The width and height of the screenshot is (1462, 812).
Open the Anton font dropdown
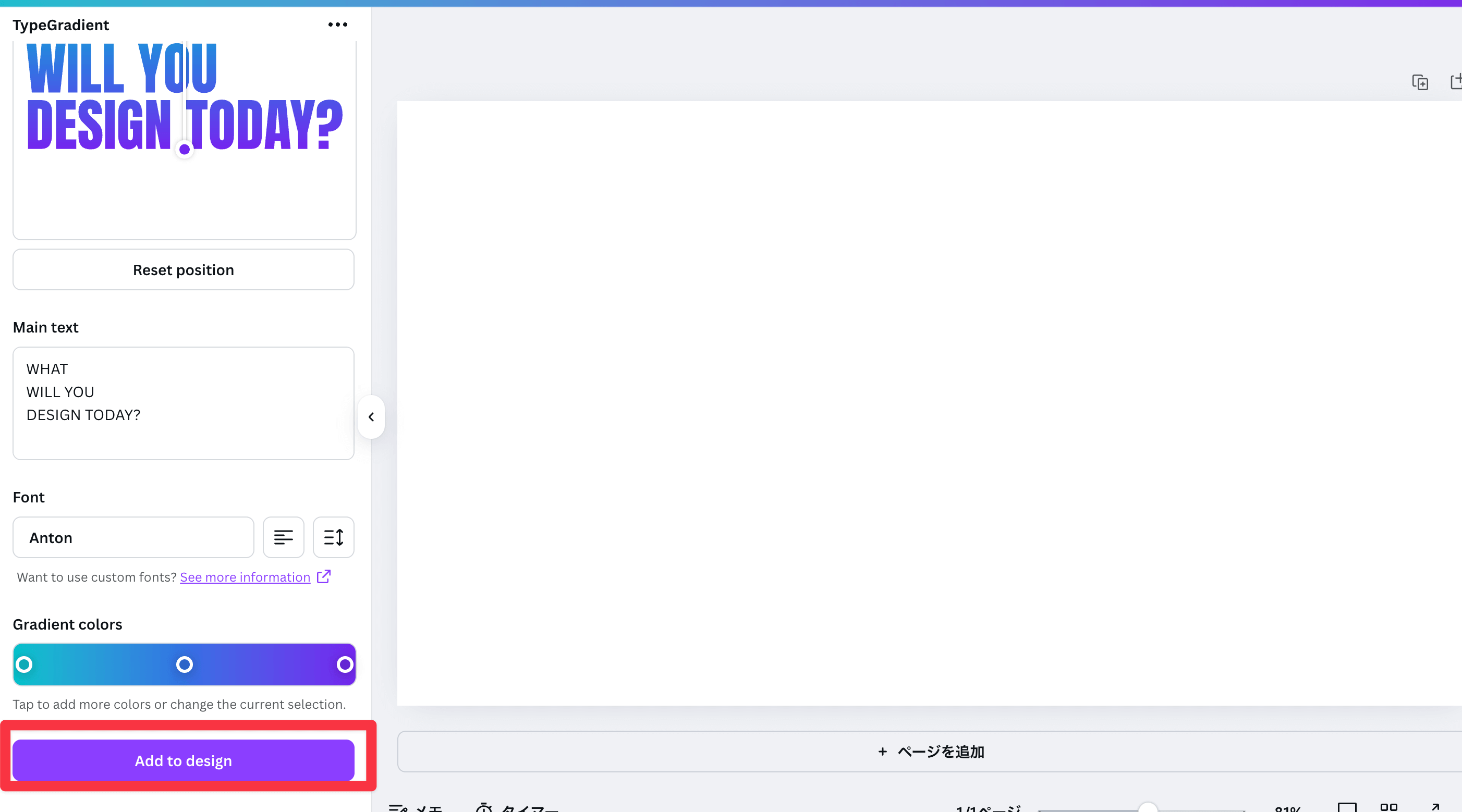tap(133, 537)
